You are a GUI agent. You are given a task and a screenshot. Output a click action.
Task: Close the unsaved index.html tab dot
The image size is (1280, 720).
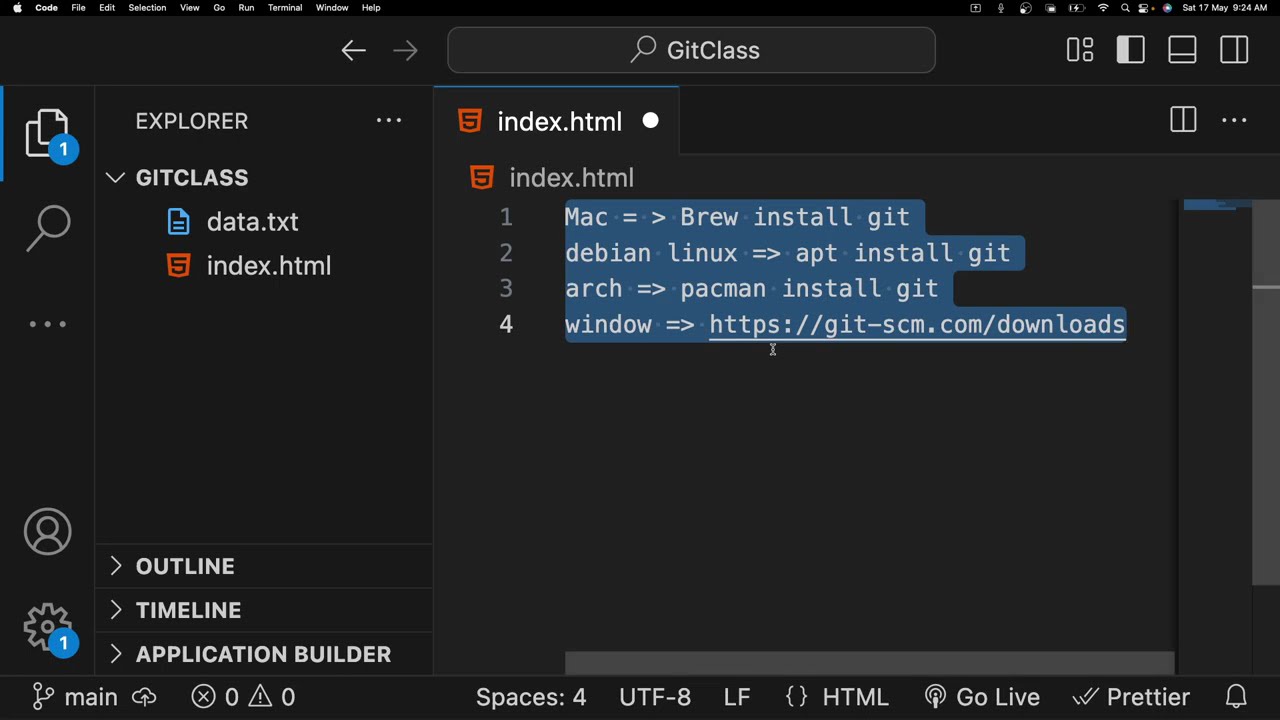(650, 121)
